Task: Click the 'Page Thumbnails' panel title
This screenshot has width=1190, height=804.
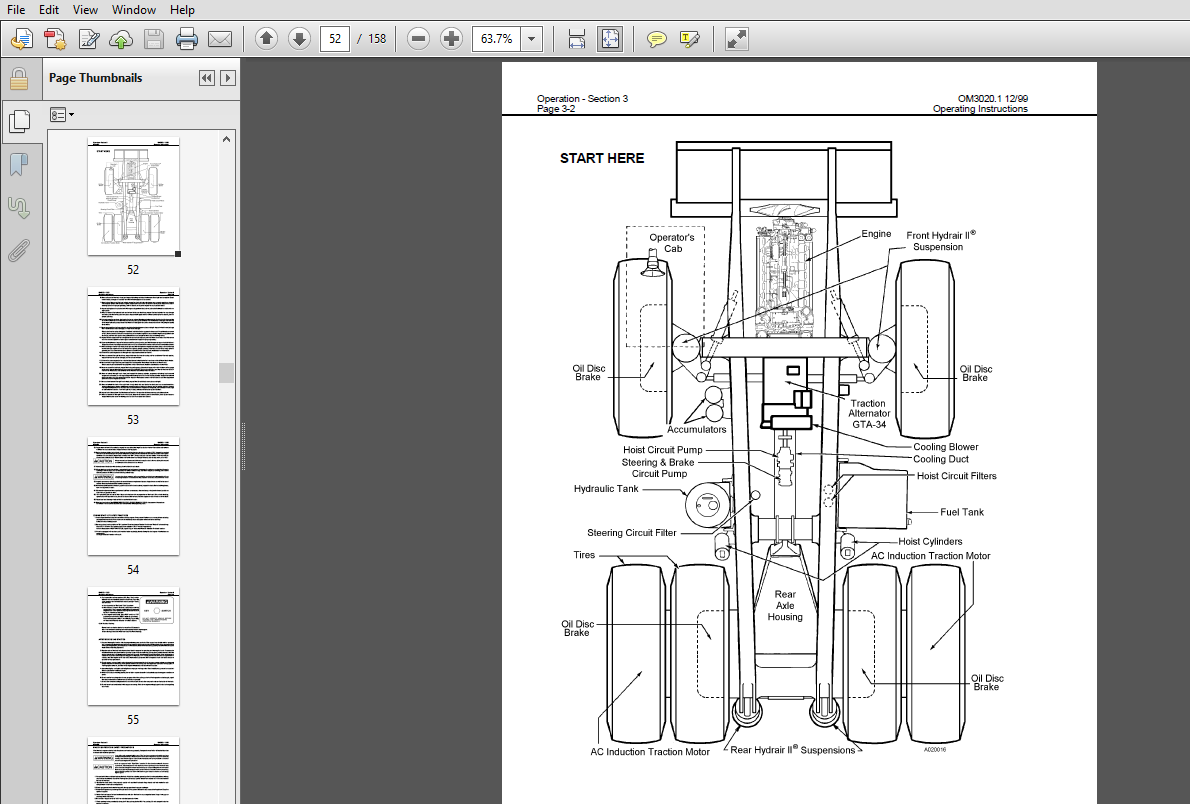Action: 96,78
